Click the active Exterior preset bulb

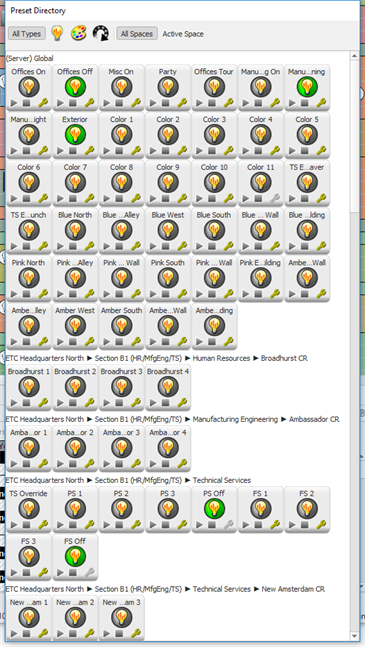click(75, 135)
